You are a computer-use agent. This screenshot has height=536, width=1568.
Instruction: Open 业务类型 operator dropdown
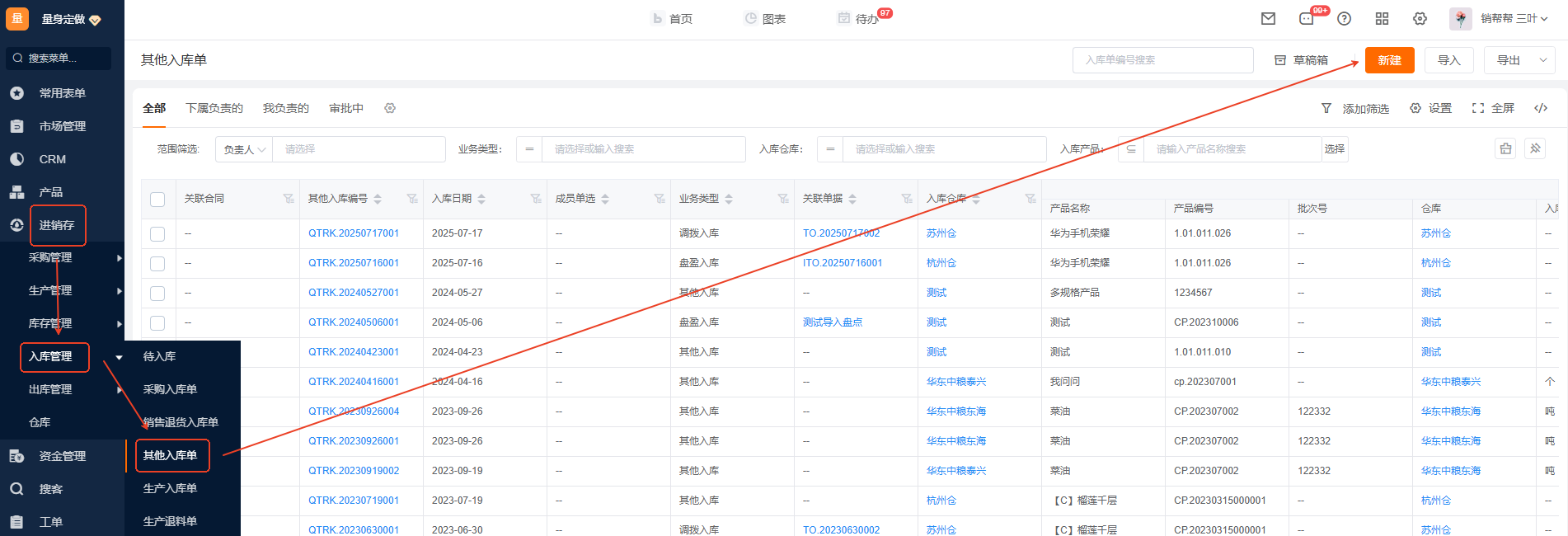pos(529,149)
